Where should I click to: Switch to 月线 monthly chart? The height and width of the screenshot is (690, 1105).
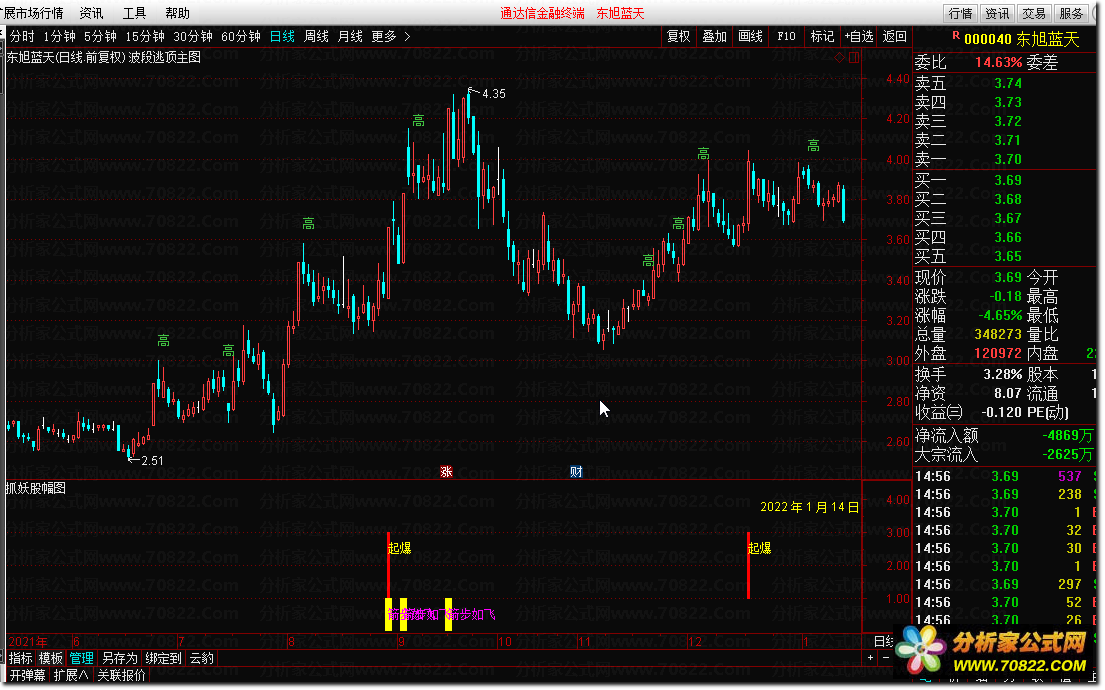[350, 36]
